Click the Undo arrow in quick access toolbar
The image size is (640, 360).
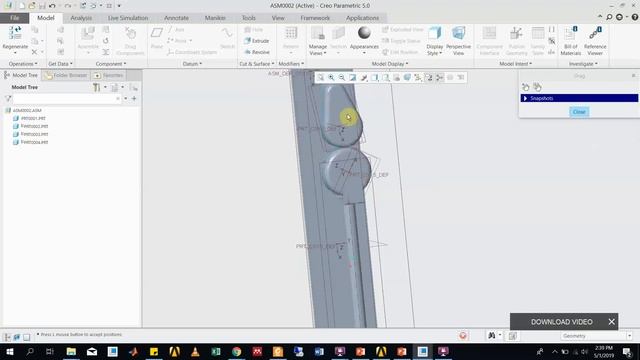click(52, 6)
